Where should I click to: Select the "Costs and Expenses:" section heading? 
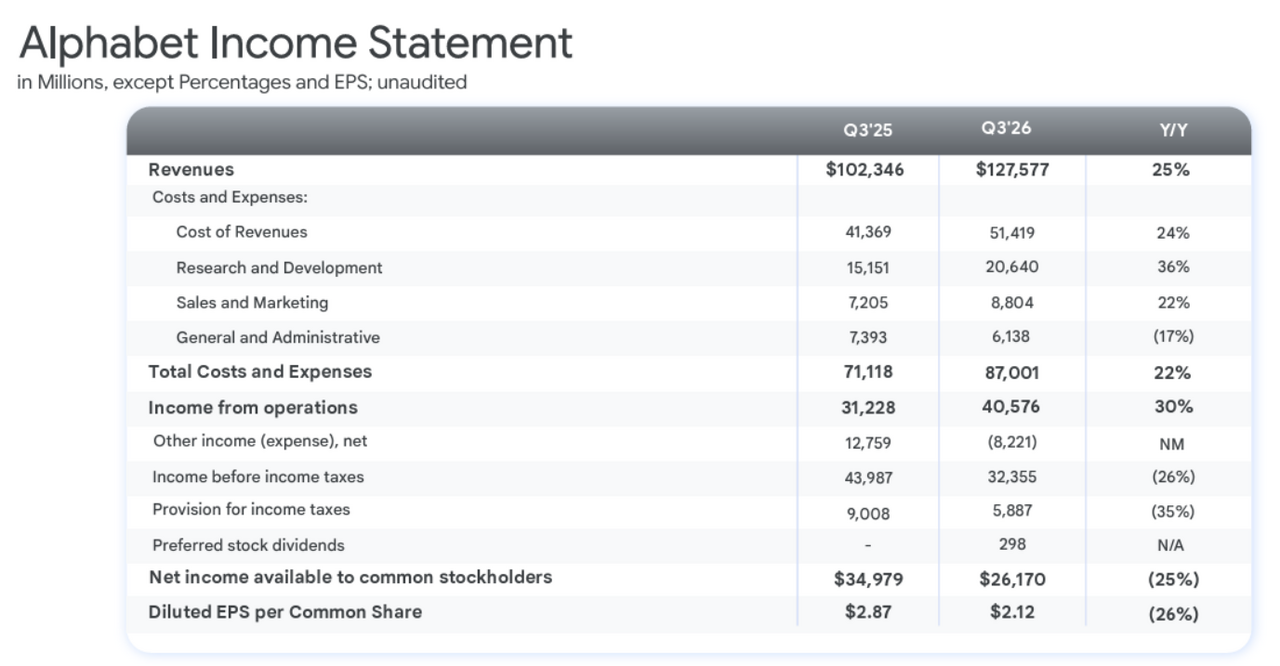coord(230,197)
